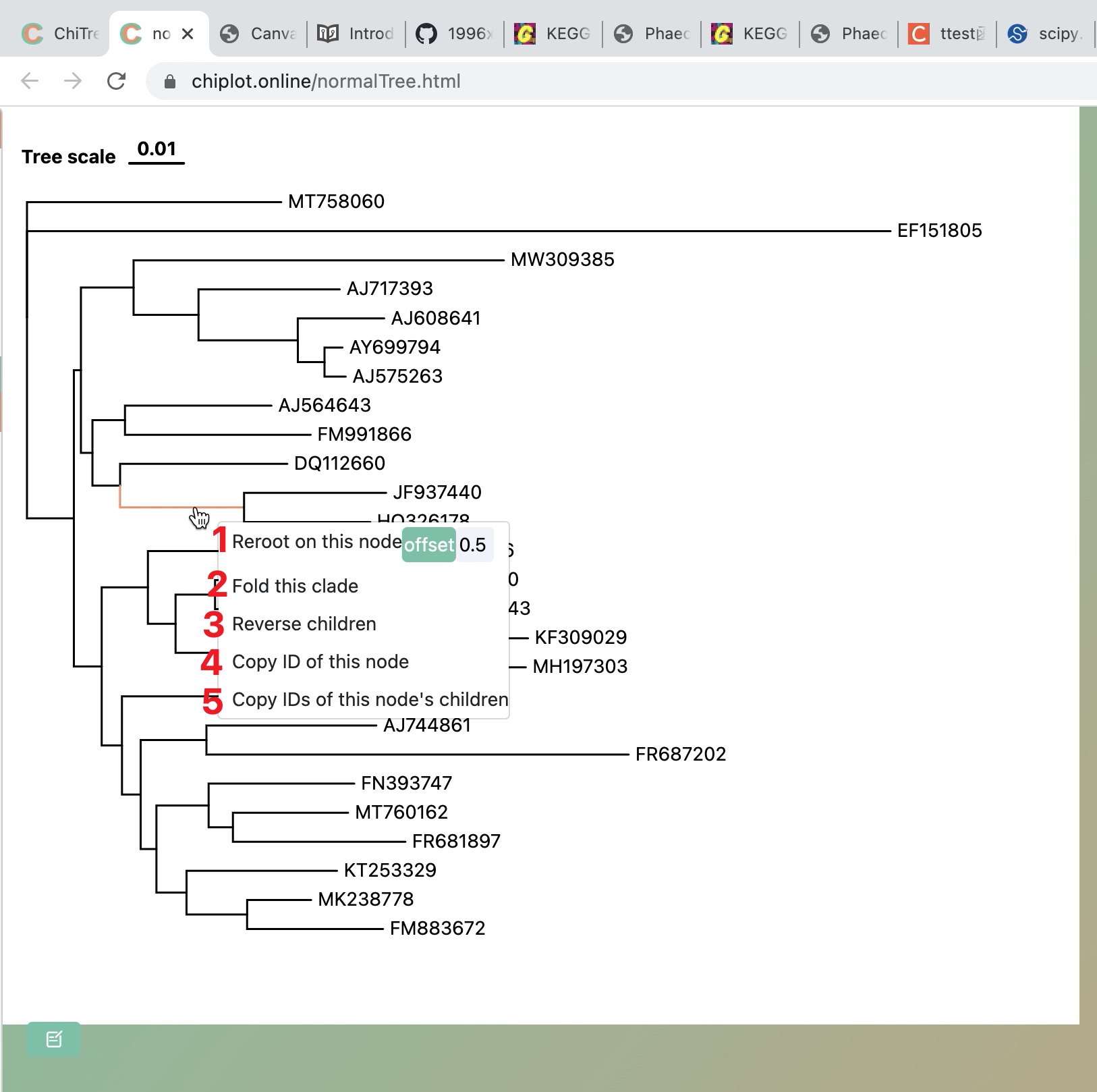This screenshot has height=1092, width=1097.
Task: Click leaf label AJ575263
Action: point(397,376)
